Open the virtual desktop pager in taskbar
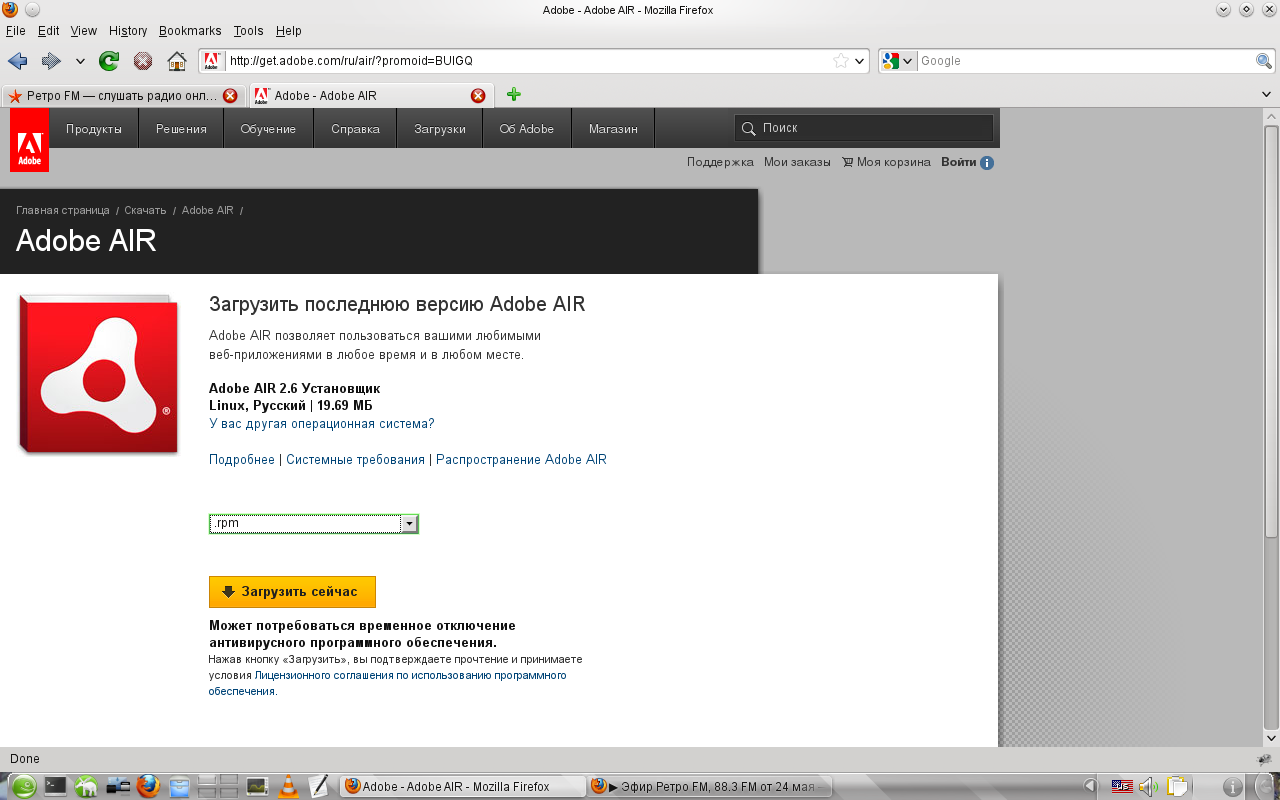 (218, 787)
